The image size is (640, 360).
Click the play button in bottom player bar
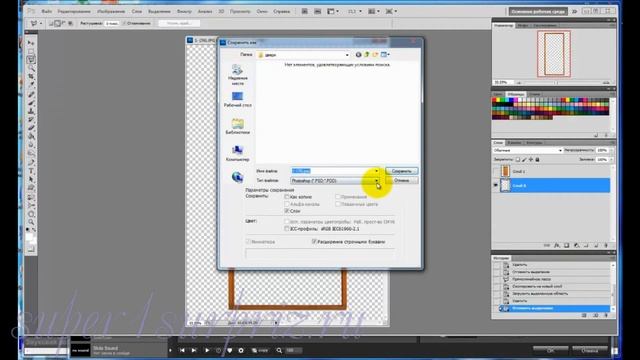coord(207,350)
